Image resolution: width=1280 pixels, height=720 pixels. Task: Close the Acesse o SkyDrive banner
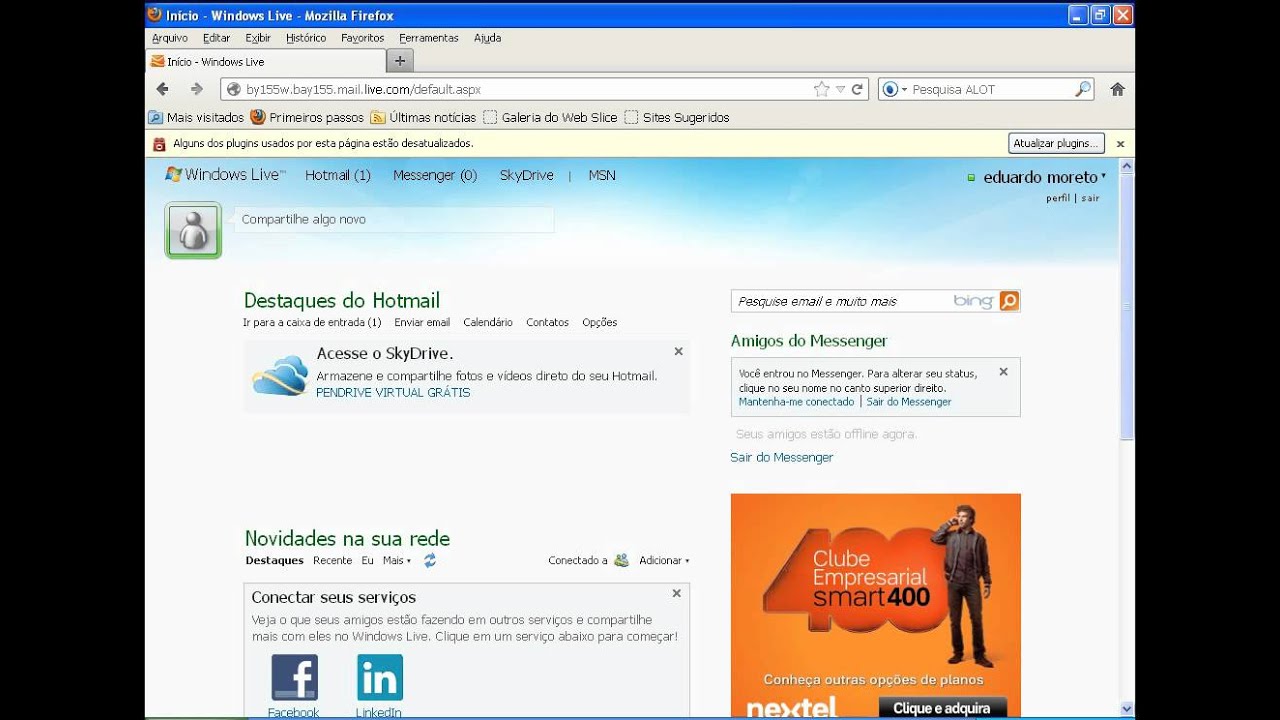point(678,351)
